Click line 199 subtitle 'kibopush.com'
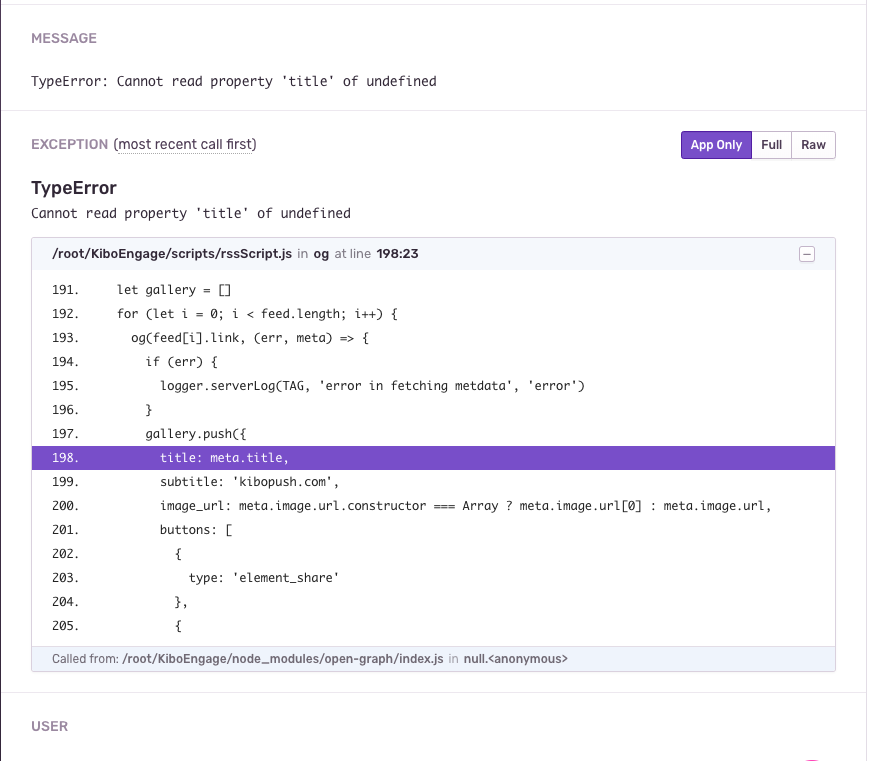This screenshot has width=877, height=761. tap(249, 482)
